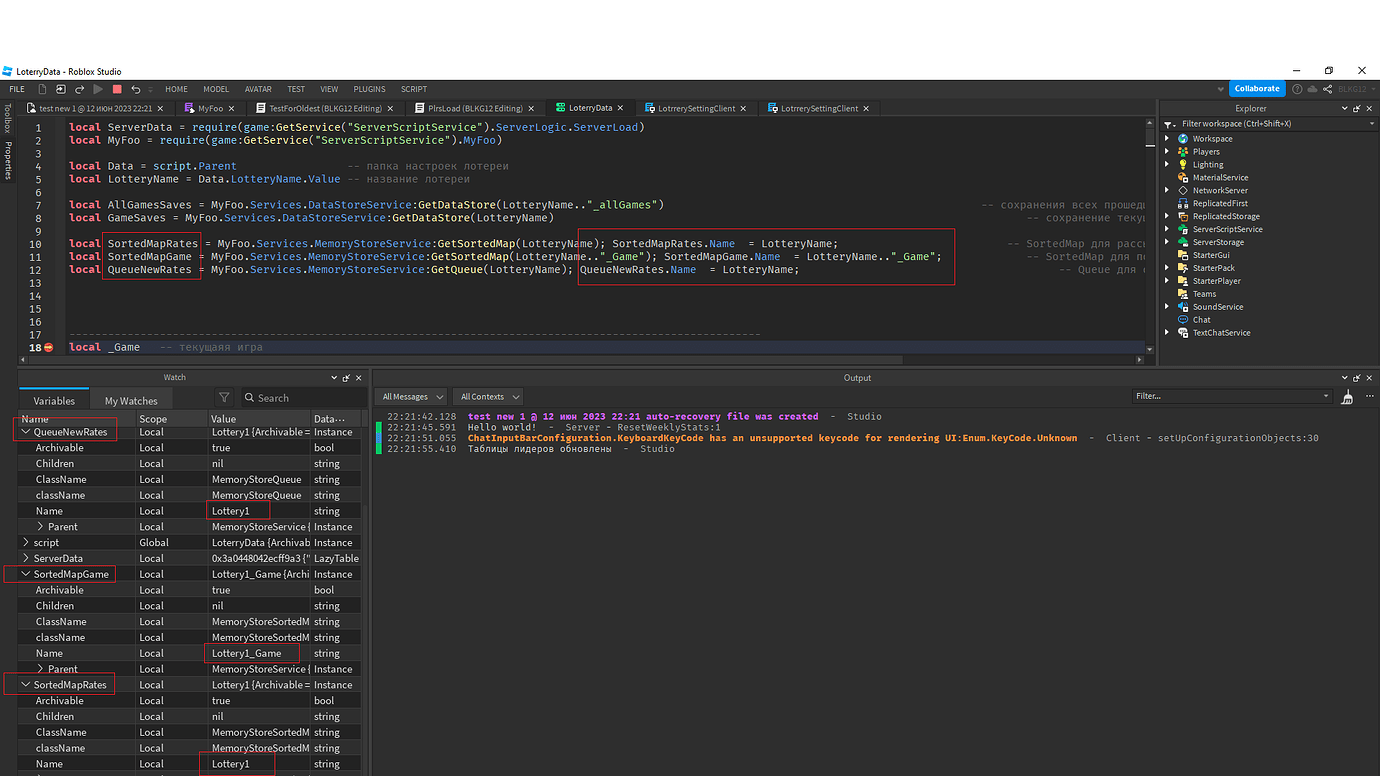Click the filter icon in the Watch panel
Image resolution: width=1380 pixels, height=776 pixels.
225,397
